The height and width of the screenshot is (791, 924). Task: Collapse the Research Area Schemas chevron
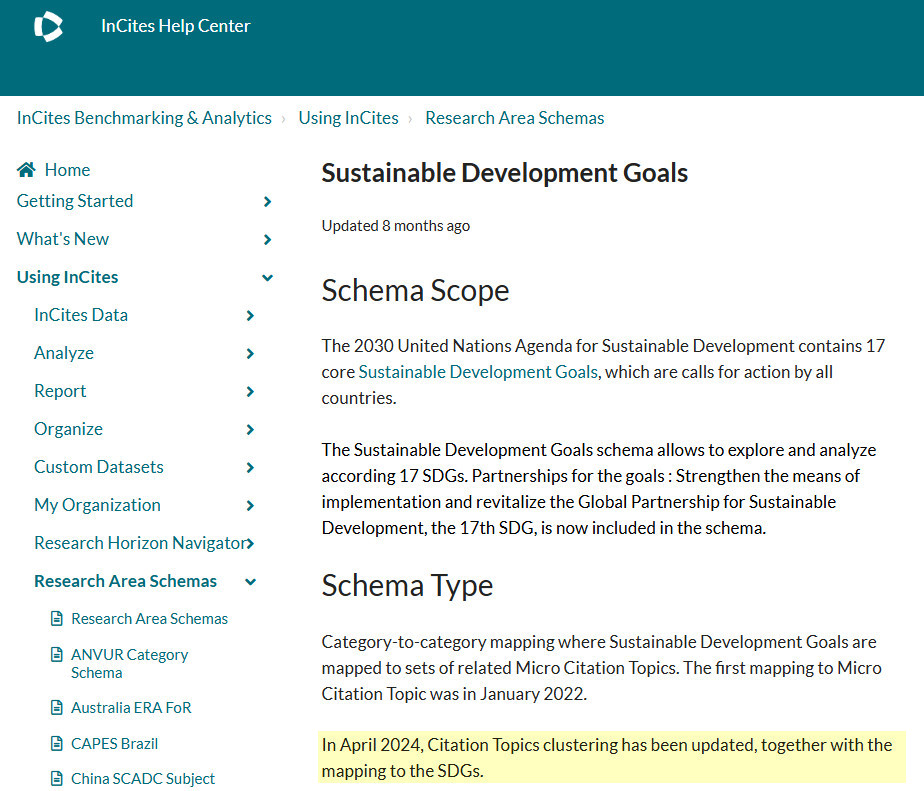click(250, 582)
